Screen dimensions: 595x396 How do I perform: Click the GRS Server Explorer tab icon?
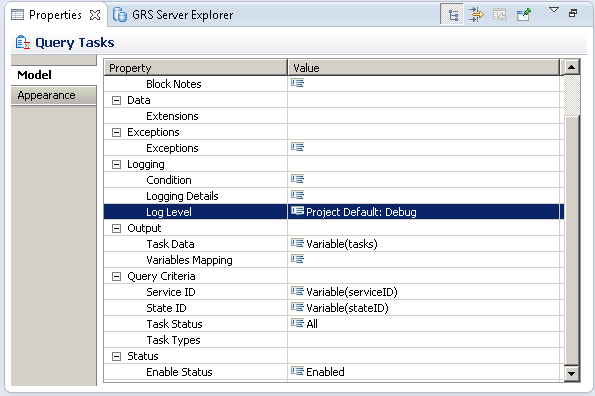click(x=120, y=15)
